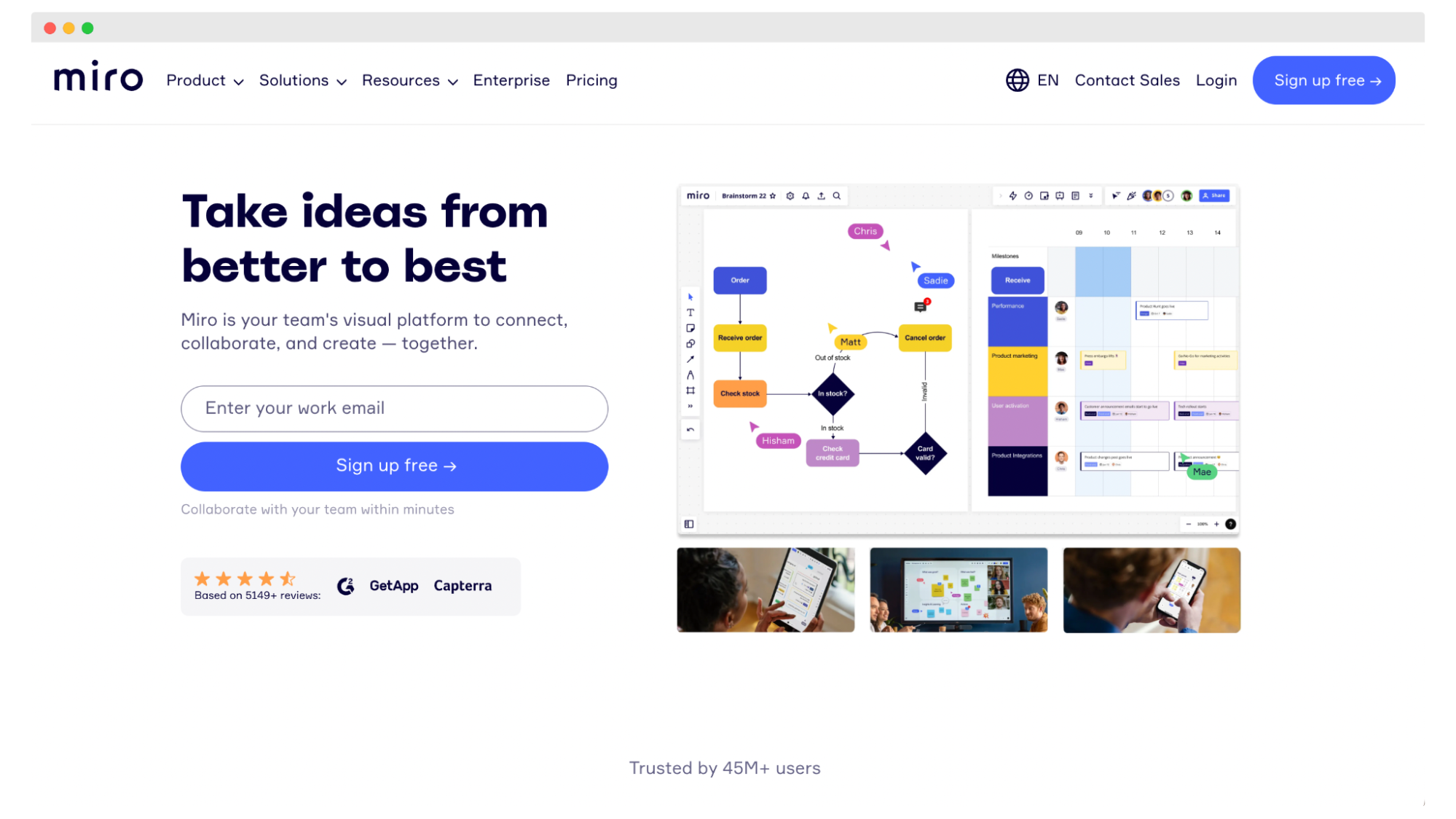Open the Pricing page link

592,80
